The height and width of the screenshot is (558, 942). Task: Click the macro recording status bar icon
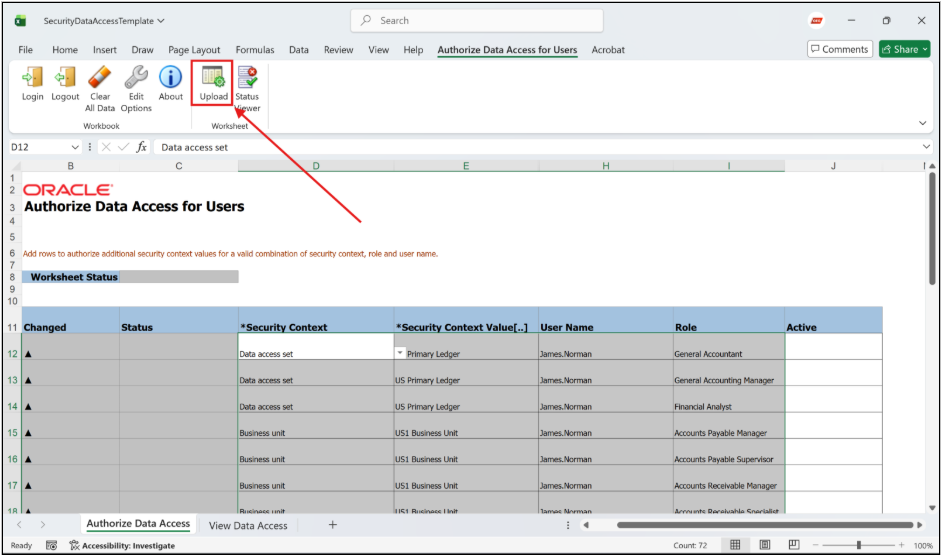[52, 545]
